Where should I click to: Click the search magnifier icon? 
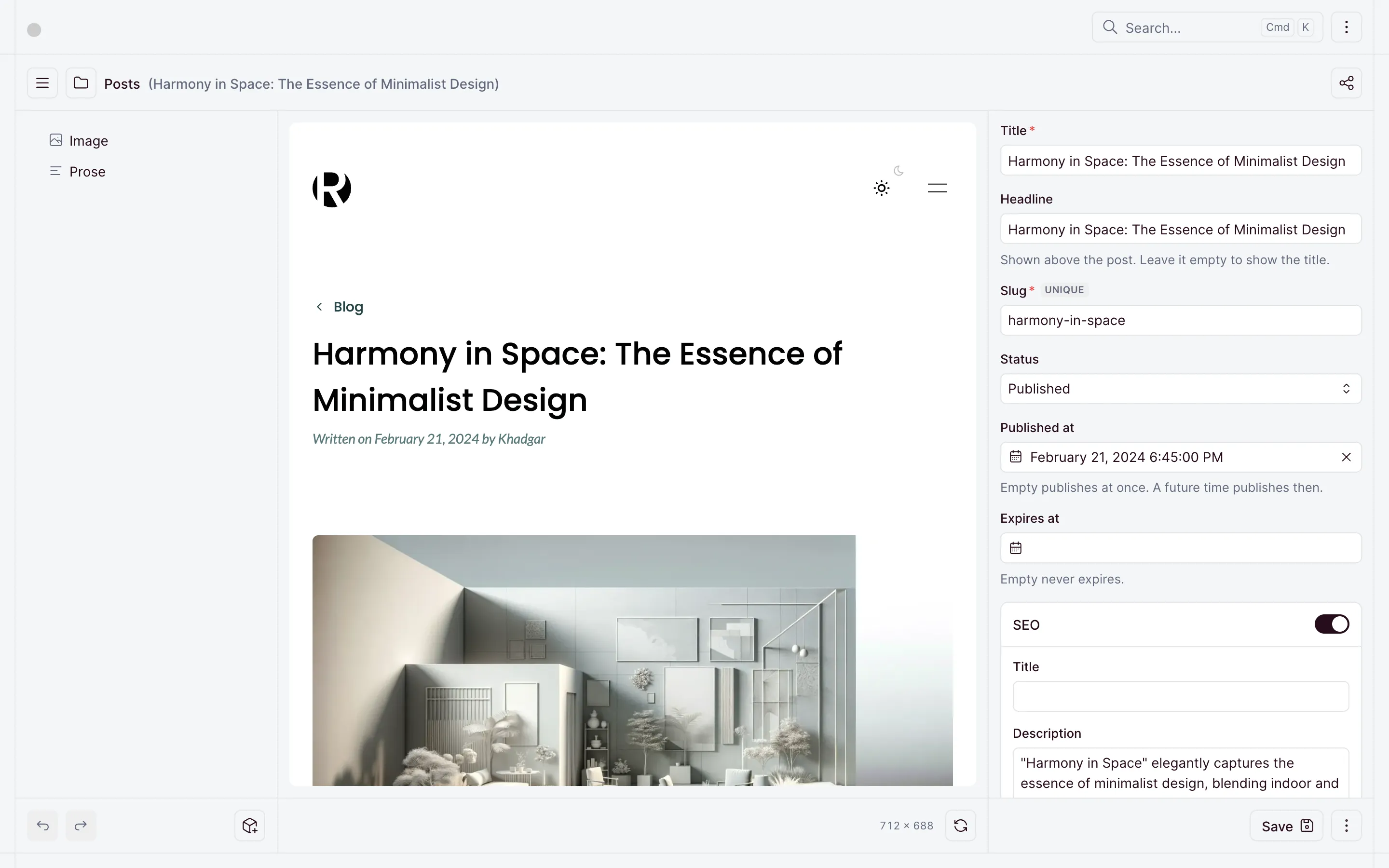point(1110,27)
